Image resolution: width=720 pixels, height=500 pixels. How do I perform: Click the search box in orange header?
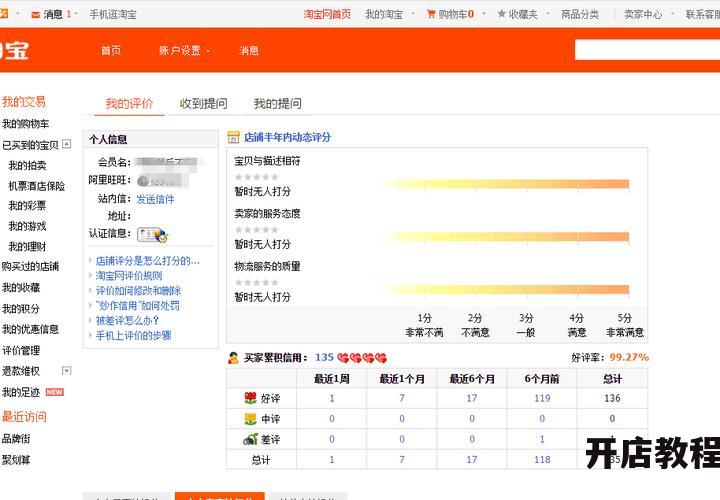[647, 50]
